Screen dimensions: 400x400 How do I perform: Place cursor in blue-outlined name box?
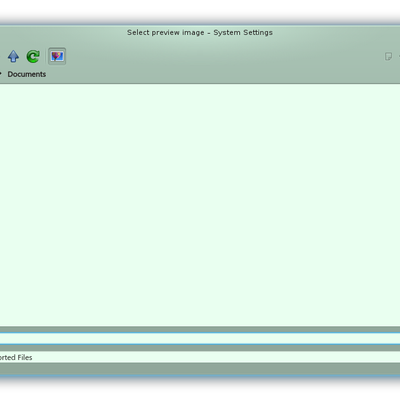tap(200, 338)
